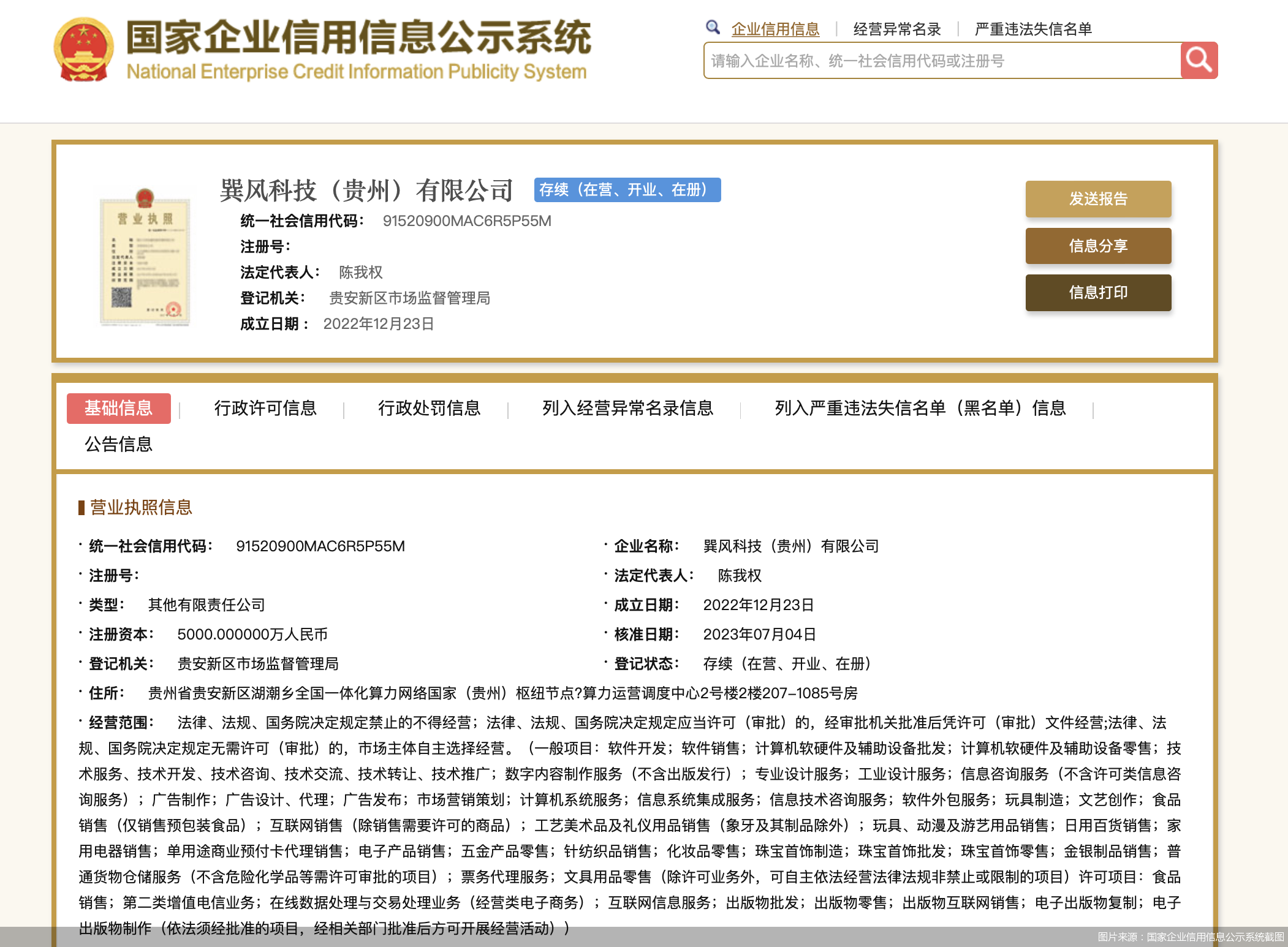This screenshot has width=1288, height=947.
Task: Click the 信息分享 button
Action: click(x=1097, y=246)
